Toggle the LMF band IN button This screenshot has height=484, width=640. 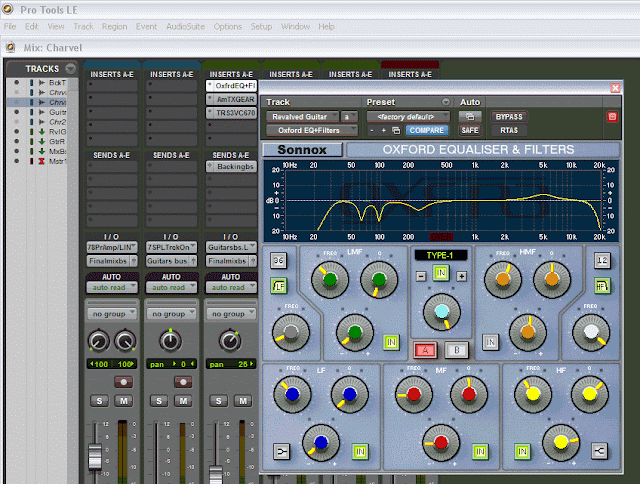coord(391,342)
